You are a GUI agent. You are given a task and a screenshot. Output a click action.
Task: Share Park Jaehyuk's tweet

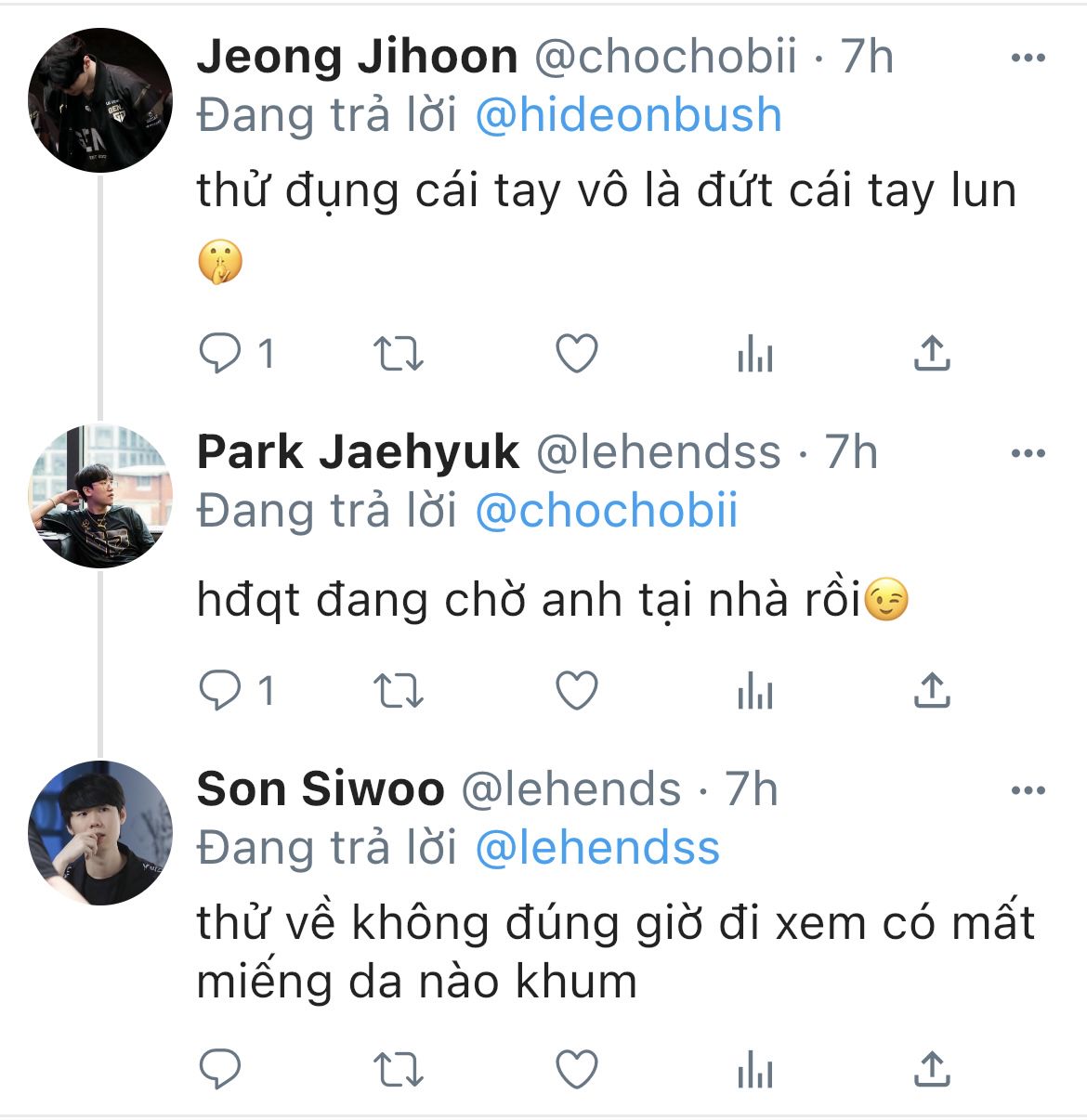pyautogui.click(x=932, y=691)
